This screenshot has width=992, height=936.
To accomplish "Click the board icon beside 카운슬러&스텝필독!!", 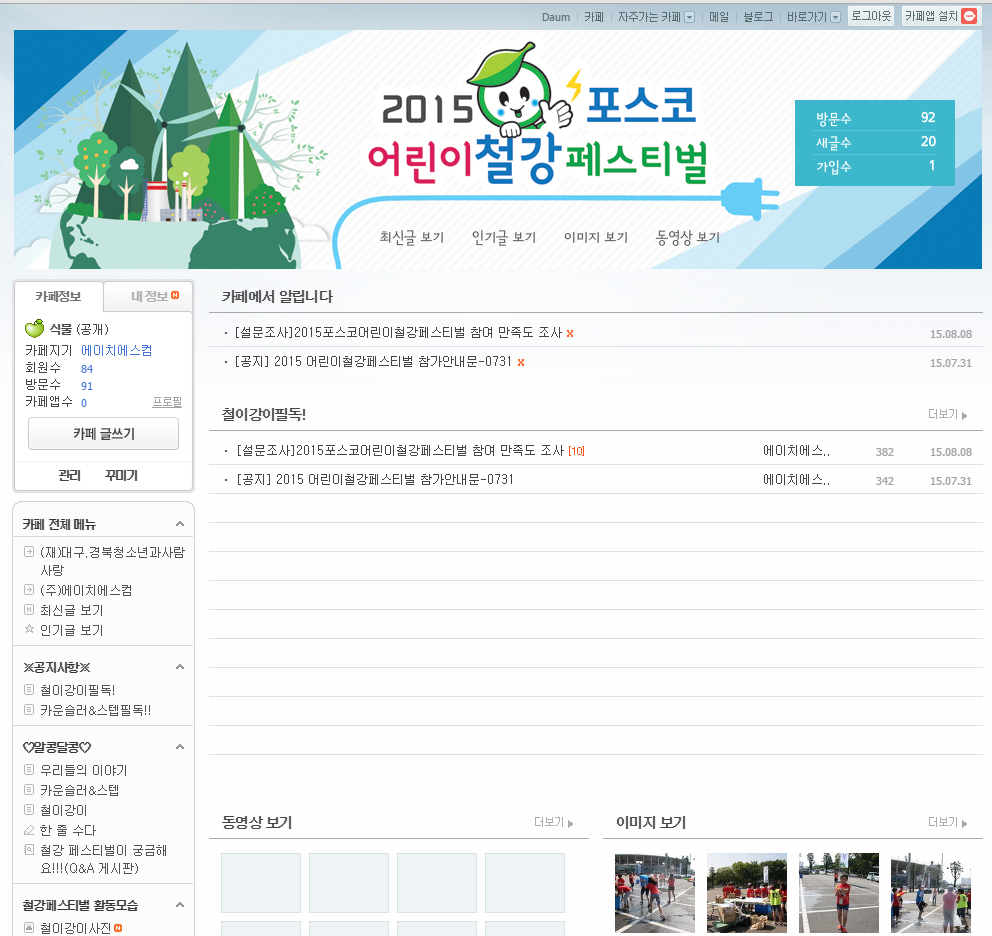I will (28, 709).
